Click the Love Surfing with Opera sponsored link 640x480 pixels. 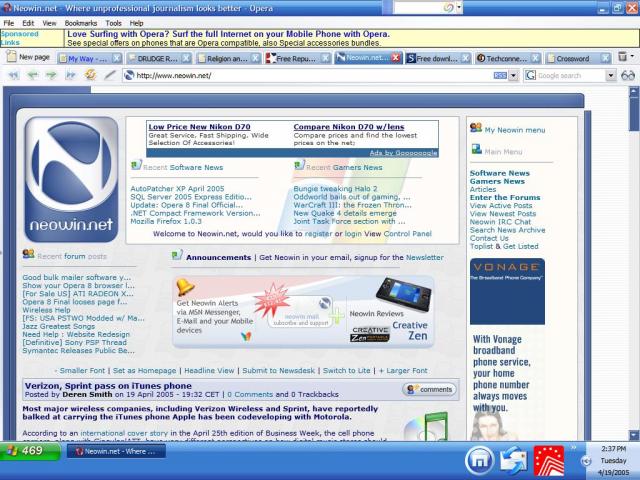point(228,34)
